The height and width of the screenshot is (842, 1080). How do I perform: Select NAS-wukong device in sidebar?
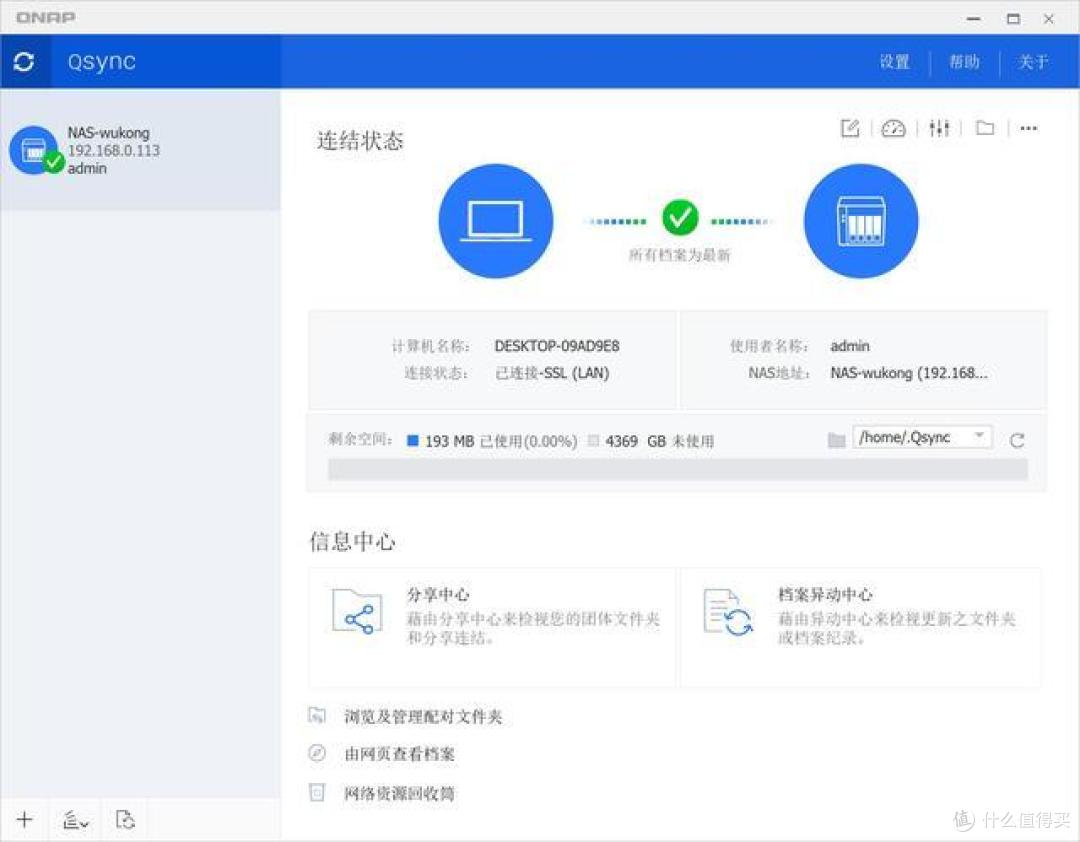pyautogui.click(x=140, y=150)
